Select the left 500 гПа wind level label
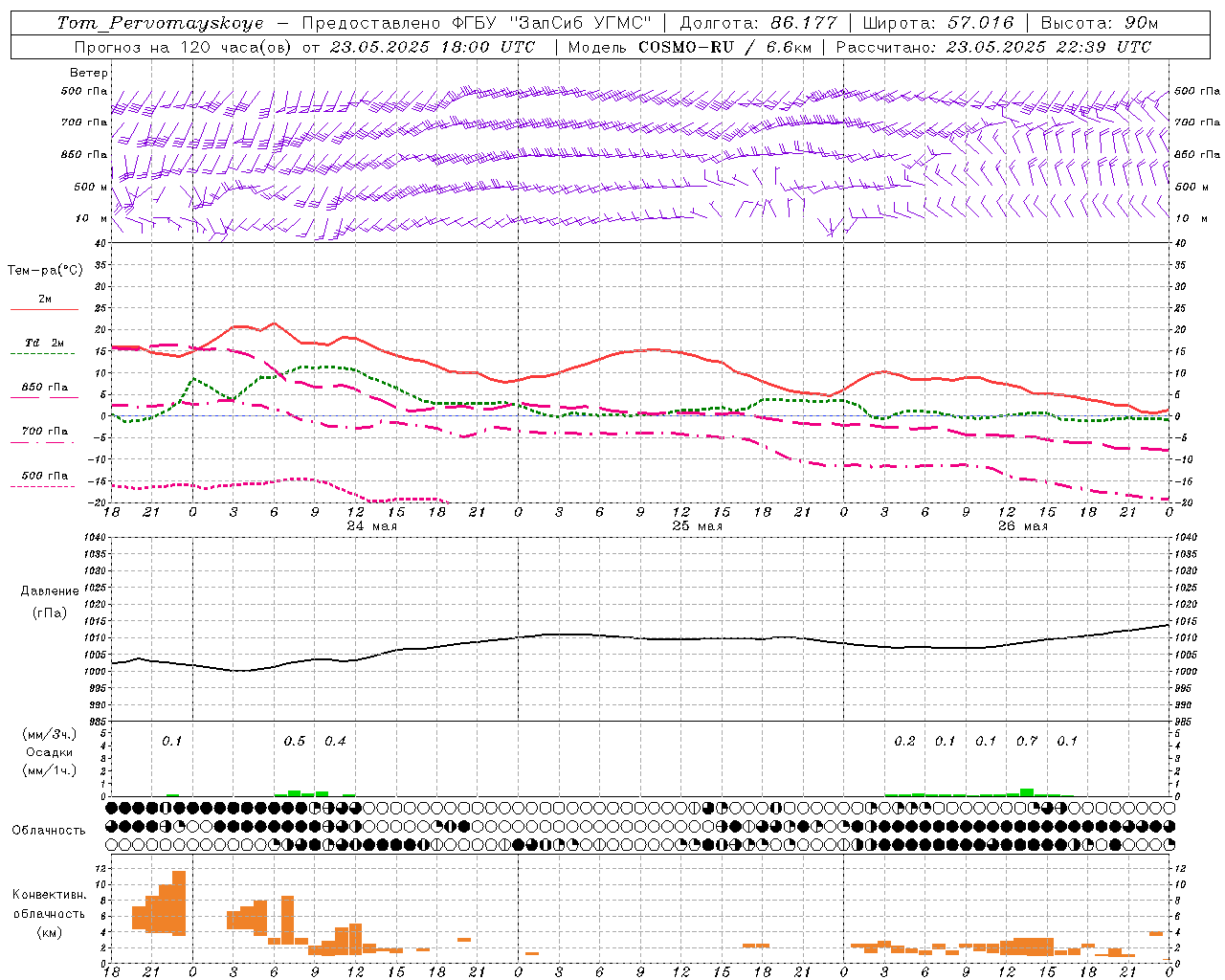This screenshot has height=980, width=1225. [x=84, y=91]
